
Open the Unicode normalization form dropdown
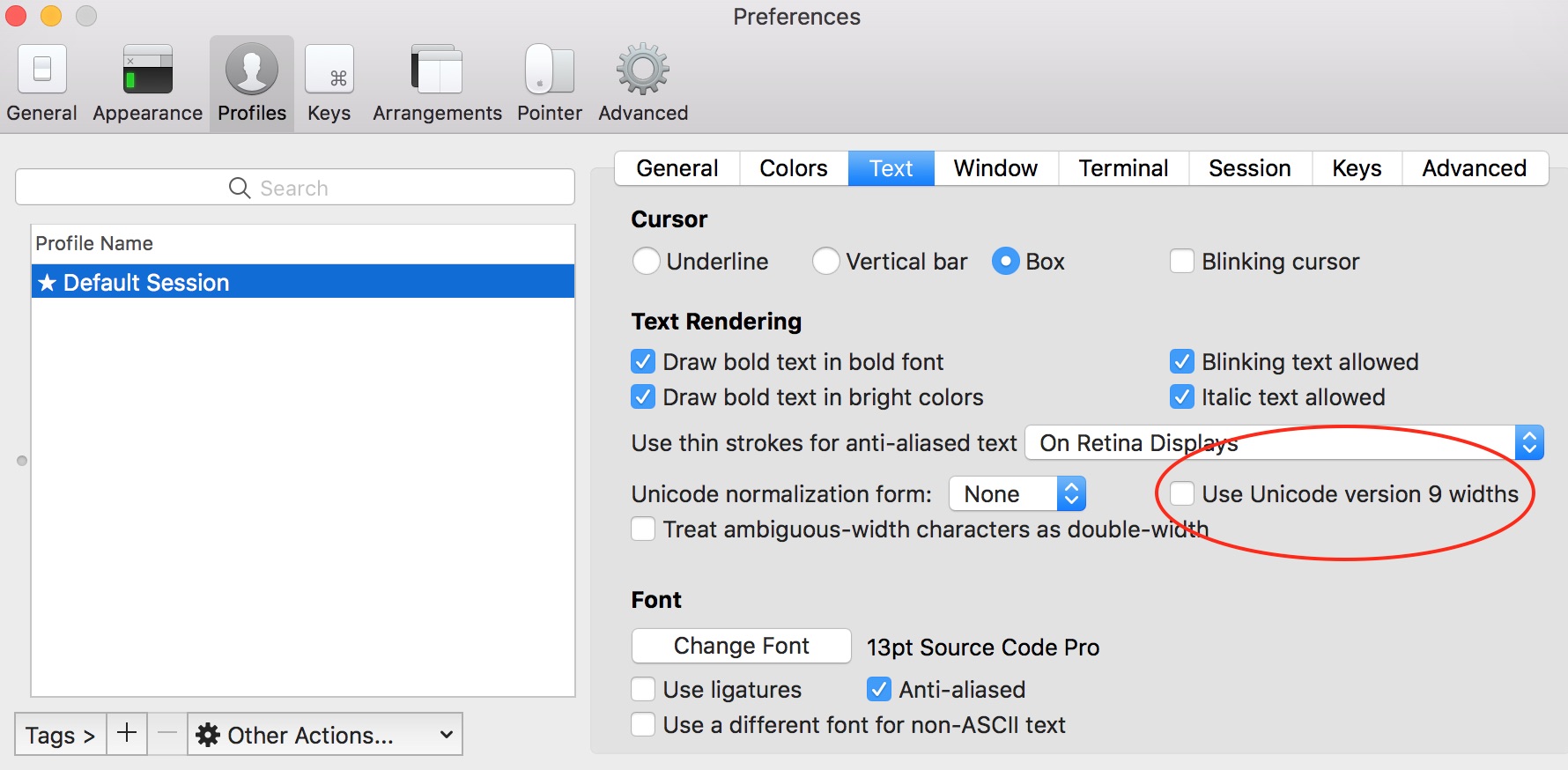pyautogui.click(x=1017, y=493)
